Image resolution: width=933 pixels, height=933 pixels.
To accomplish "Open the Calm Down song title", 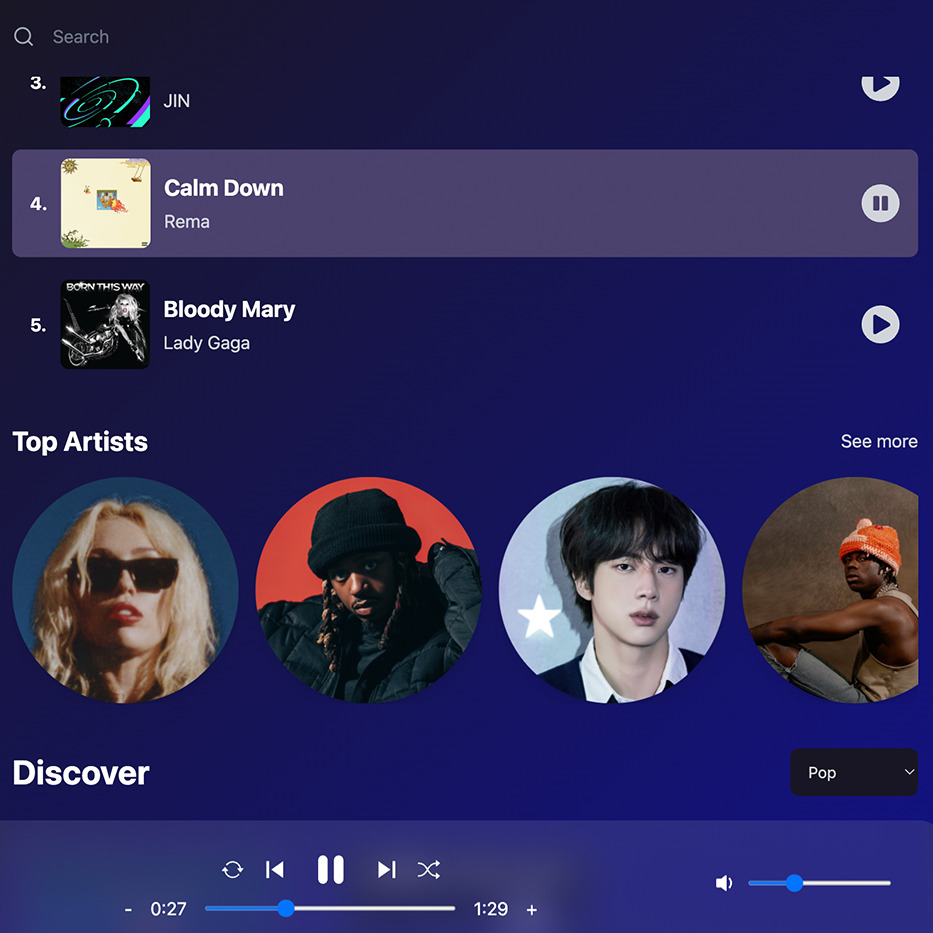I will pyautogui.click(x=224, y=188).
